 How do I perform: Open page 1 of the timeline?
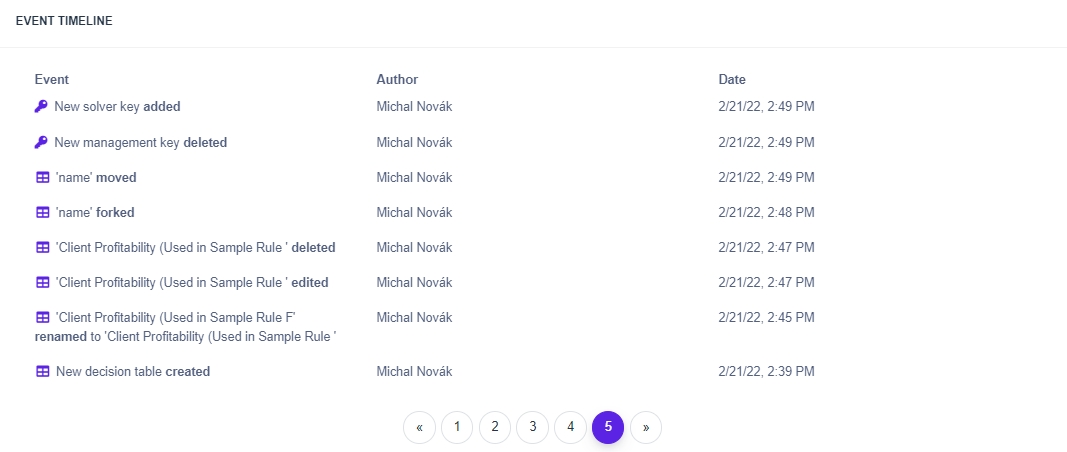point(457,427)
